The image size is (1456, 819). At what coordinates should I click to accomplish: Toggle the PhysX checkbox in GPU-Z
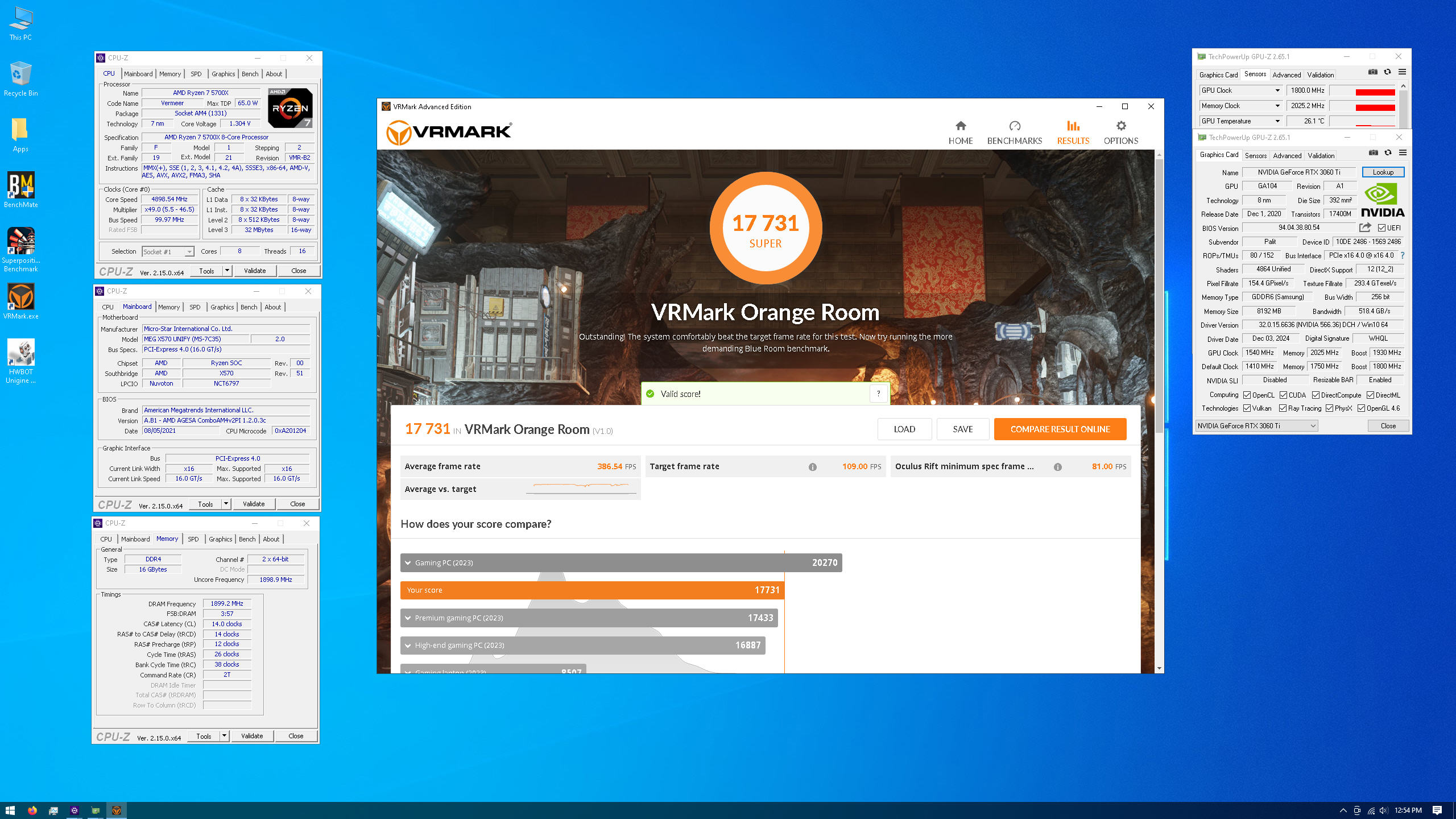click(x=1329, y=408)
